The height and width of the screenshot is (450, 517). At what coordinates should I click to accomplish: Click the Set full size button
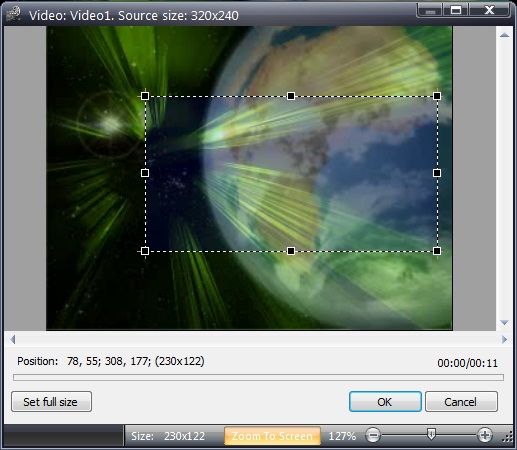click(x=51, y=402)
